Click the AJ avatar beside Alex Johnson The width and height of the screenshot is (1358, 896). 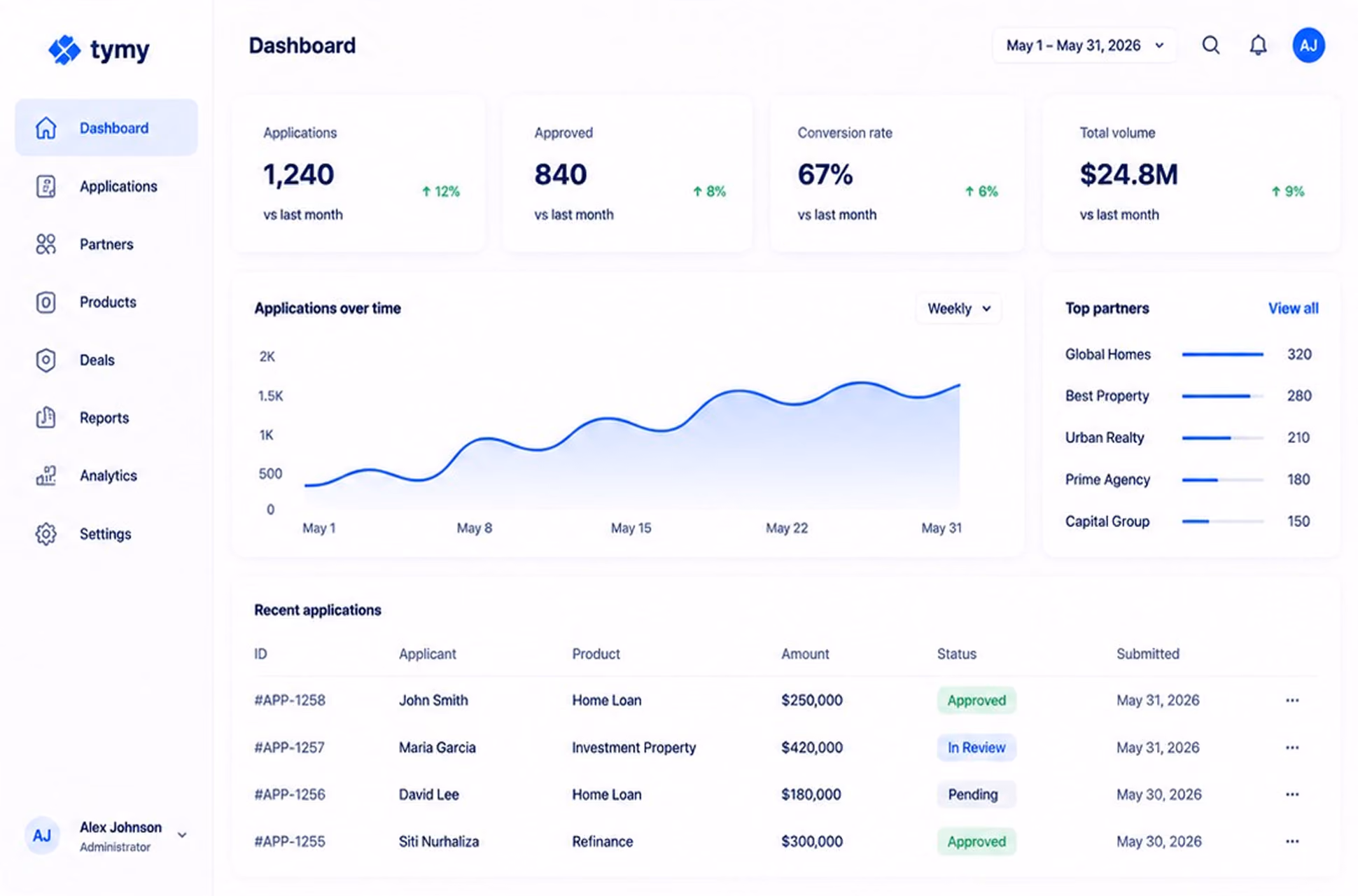point(42,835)
